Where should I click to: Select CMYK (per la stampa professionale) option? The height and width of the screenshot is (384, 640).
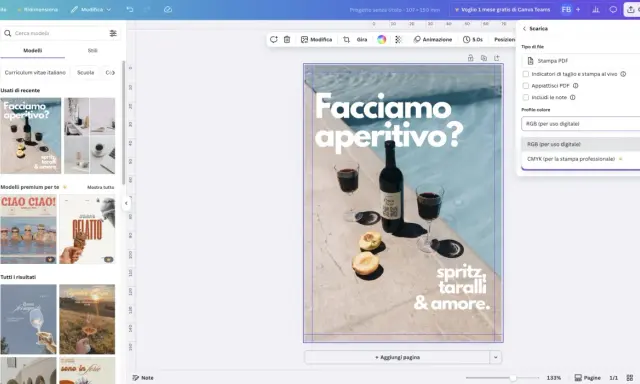[x=581, y=159]
